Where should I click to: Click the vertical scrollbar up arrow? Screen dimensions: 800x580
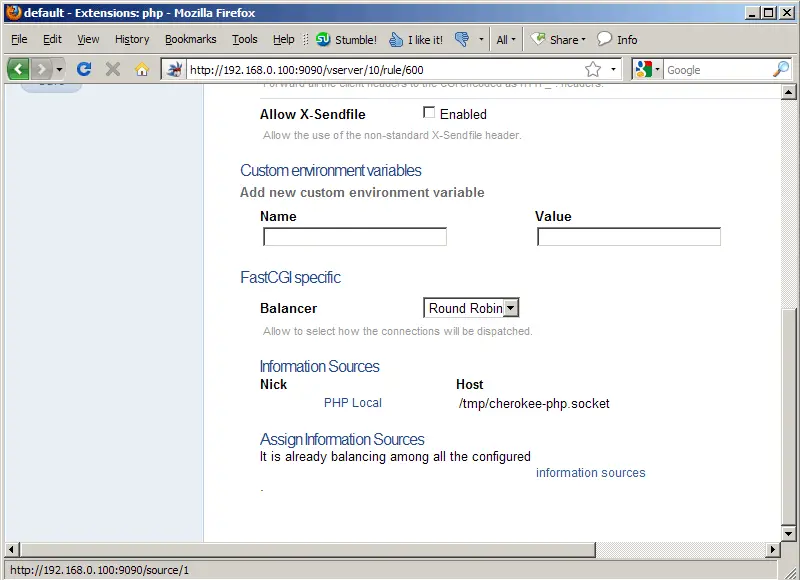pos(788,92)
